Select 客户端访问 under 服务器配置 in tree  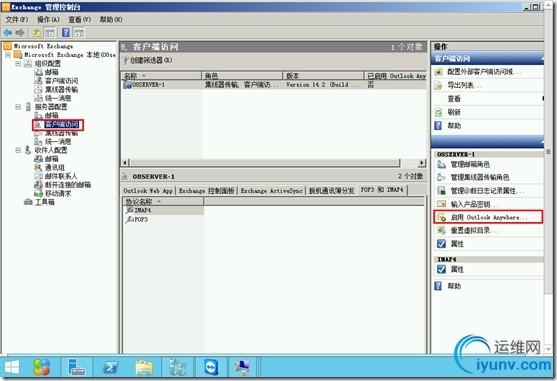tap(61, 124)
